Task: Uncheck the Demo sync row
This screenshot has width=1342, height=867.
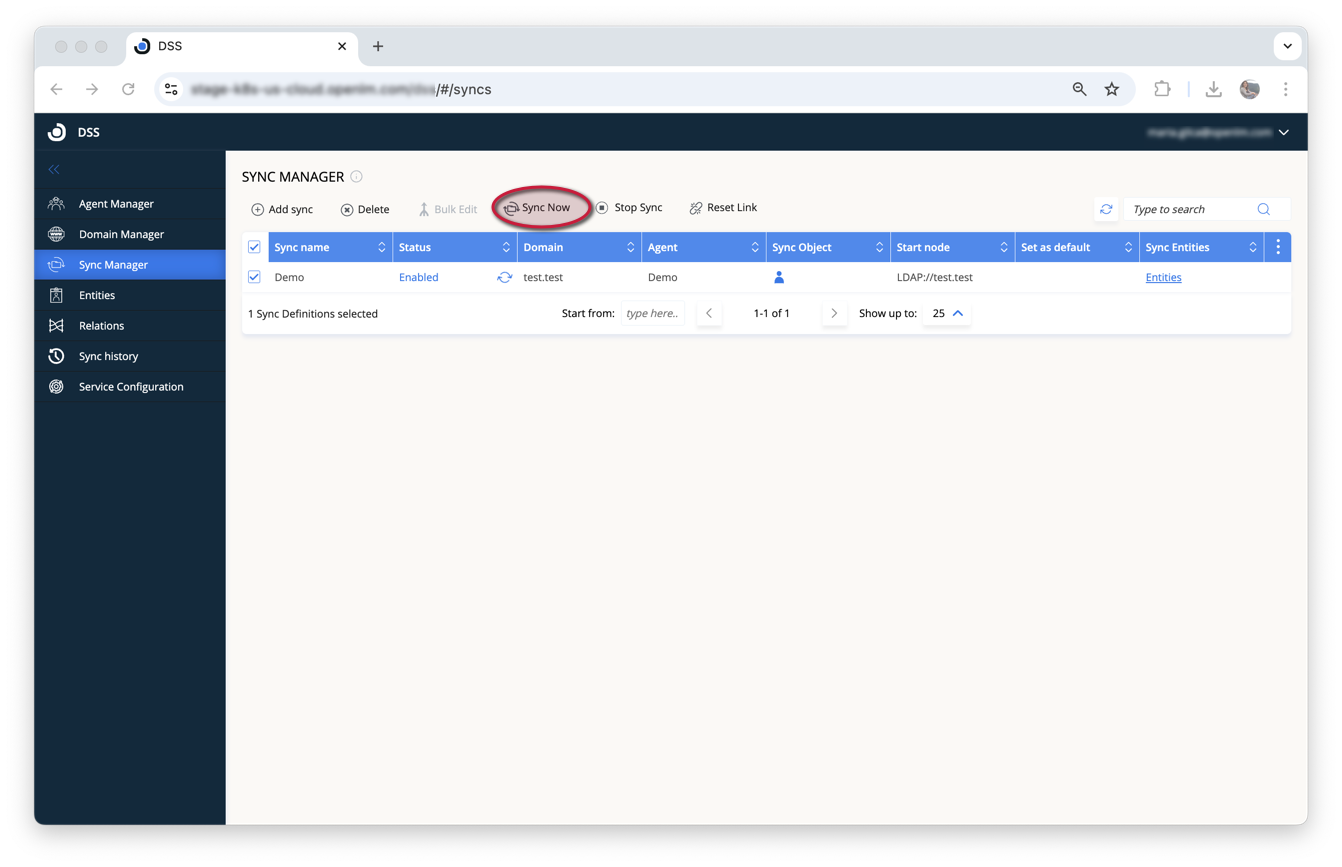Action: coord(254,278)
